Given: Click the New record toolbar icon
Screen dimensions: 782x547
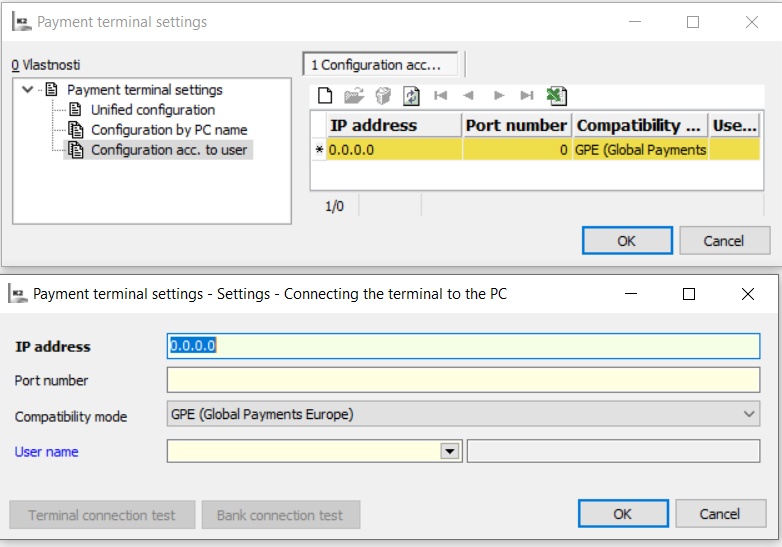Looking at the screenshot, I should click(325, 96).
